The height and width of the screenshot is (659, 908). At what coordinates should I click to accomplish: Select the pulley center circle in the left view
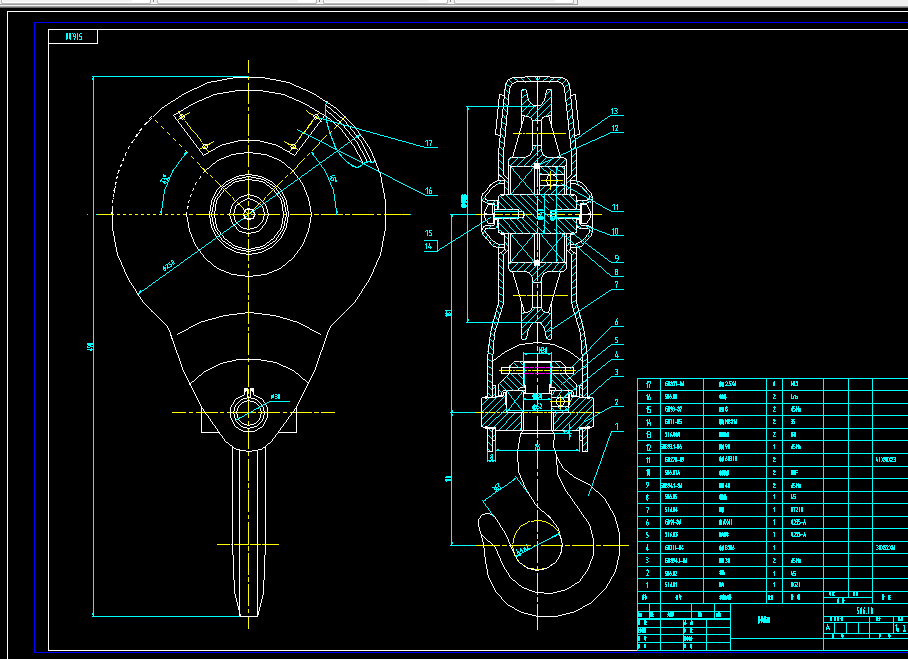[x=249, y=214]
